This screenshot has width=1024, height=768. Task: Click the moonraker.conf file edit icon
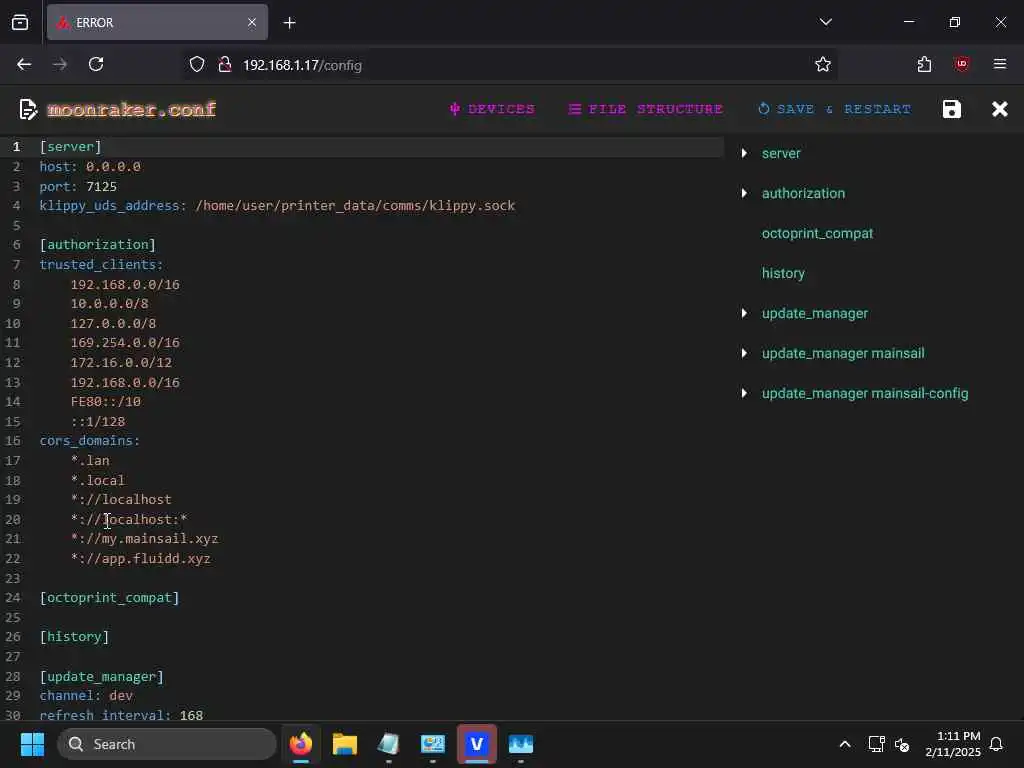[28, 109]
